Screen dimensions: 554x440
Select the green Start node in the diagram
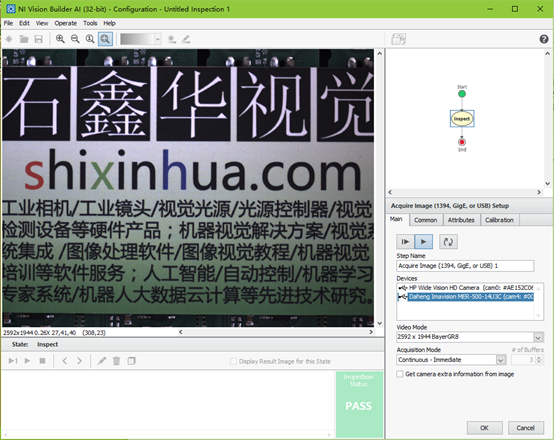pos(462,94)
